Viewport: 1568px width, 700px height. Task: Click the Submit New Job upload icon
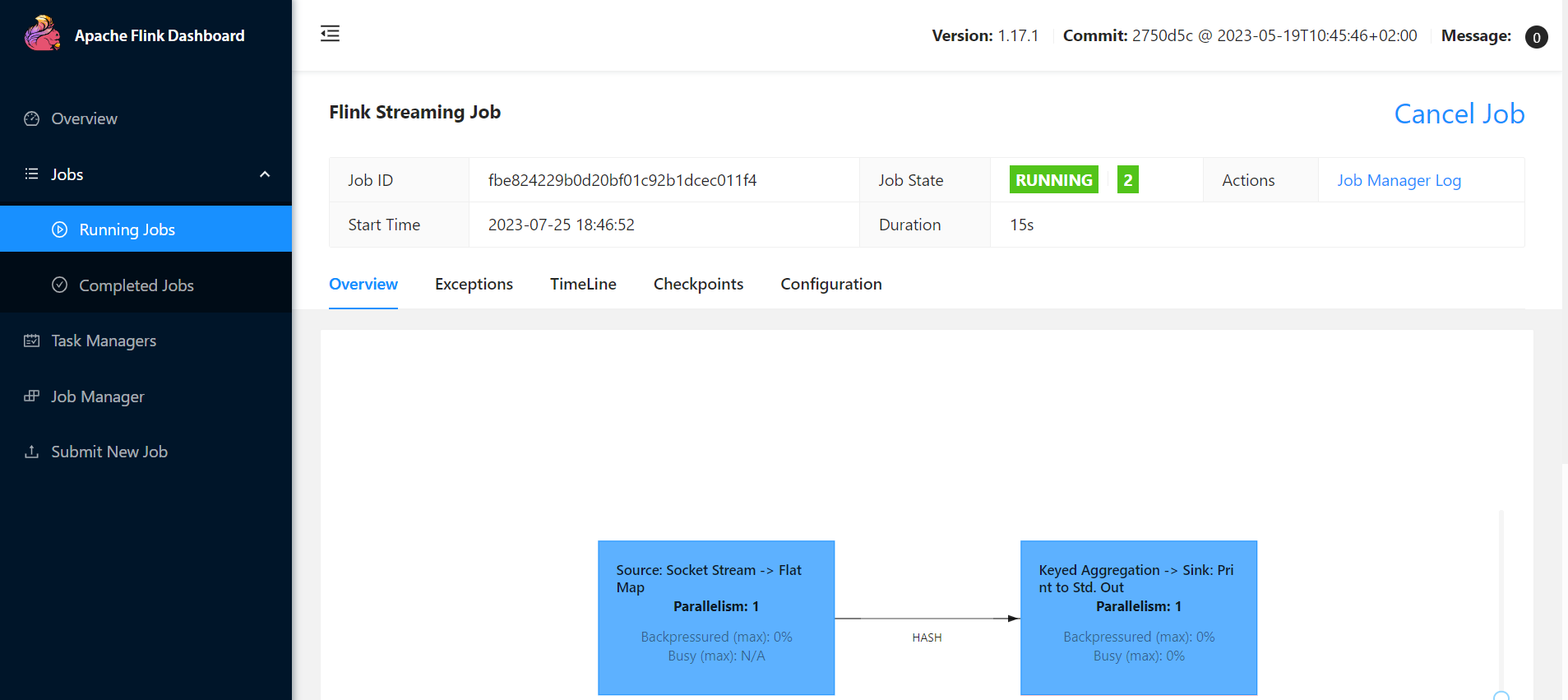(31, 452)
